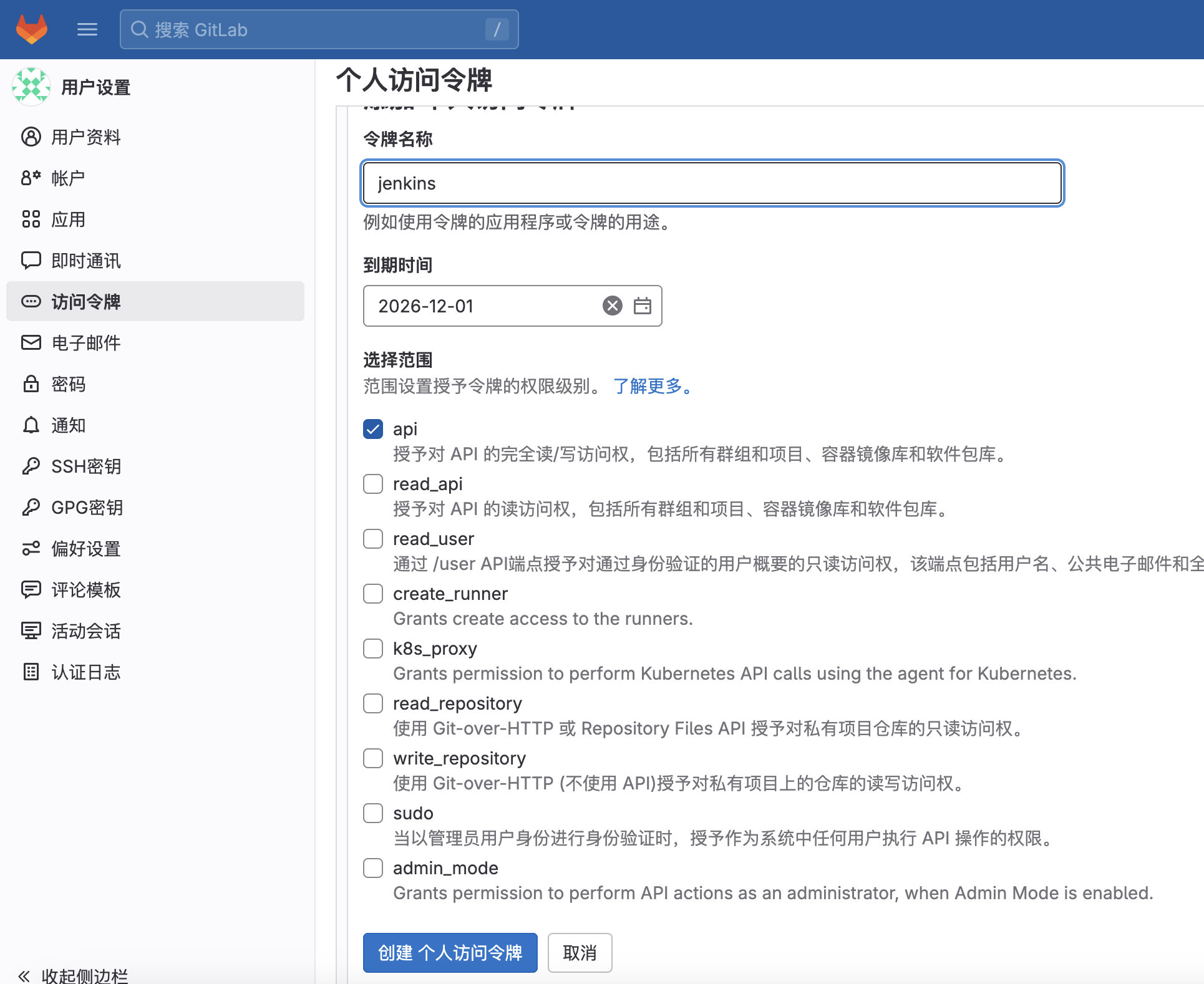Uncheck the api scope checkbox
The height and width of the screenshot is (984, 1204).
click(373, 429)
